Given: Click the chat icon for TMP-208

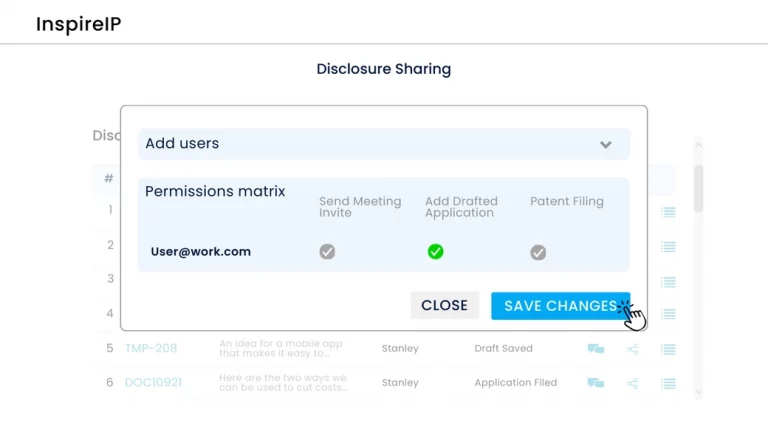Looking at the screenshot, I should click(x=596, y=349).
